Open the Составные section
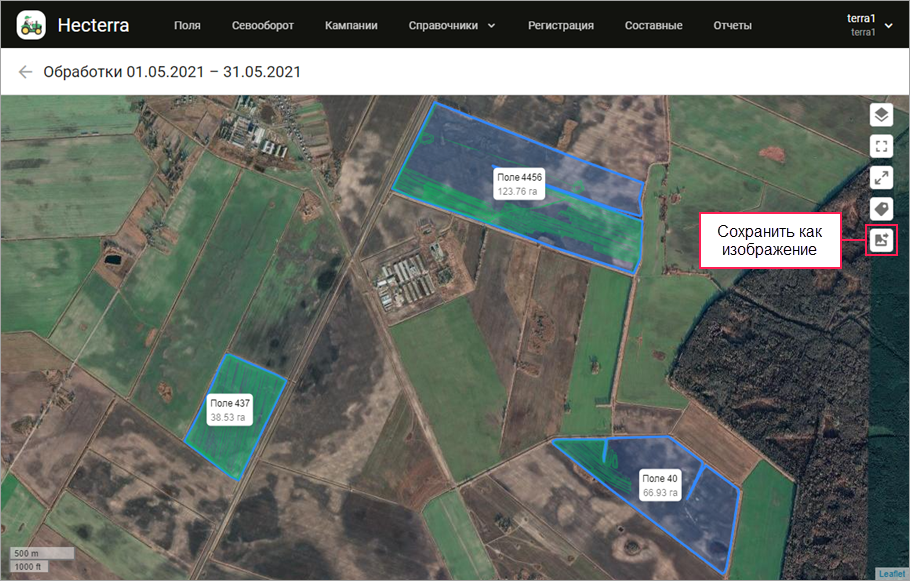 click(653, 26)
